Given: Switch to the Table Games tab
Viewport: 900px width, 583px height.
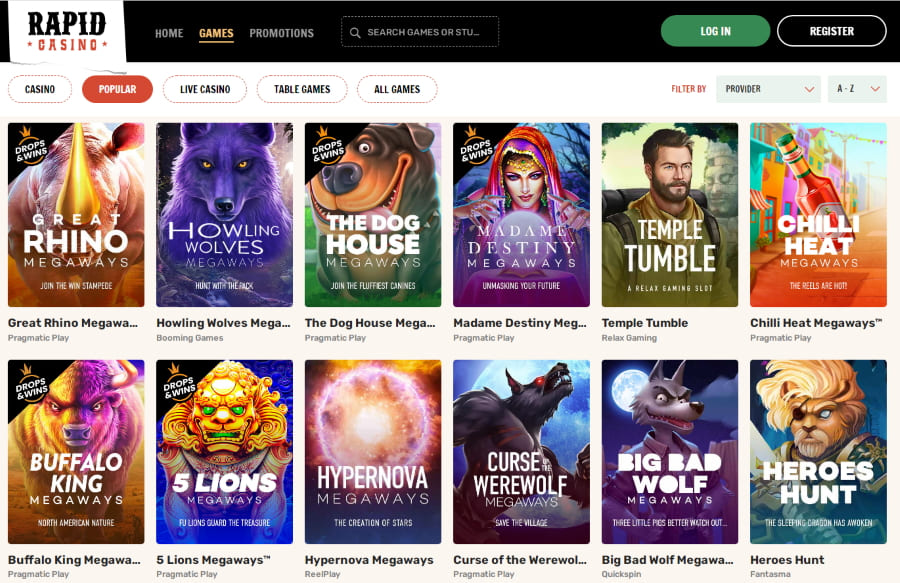Looking at the screenshot, I should pos(302,89).
